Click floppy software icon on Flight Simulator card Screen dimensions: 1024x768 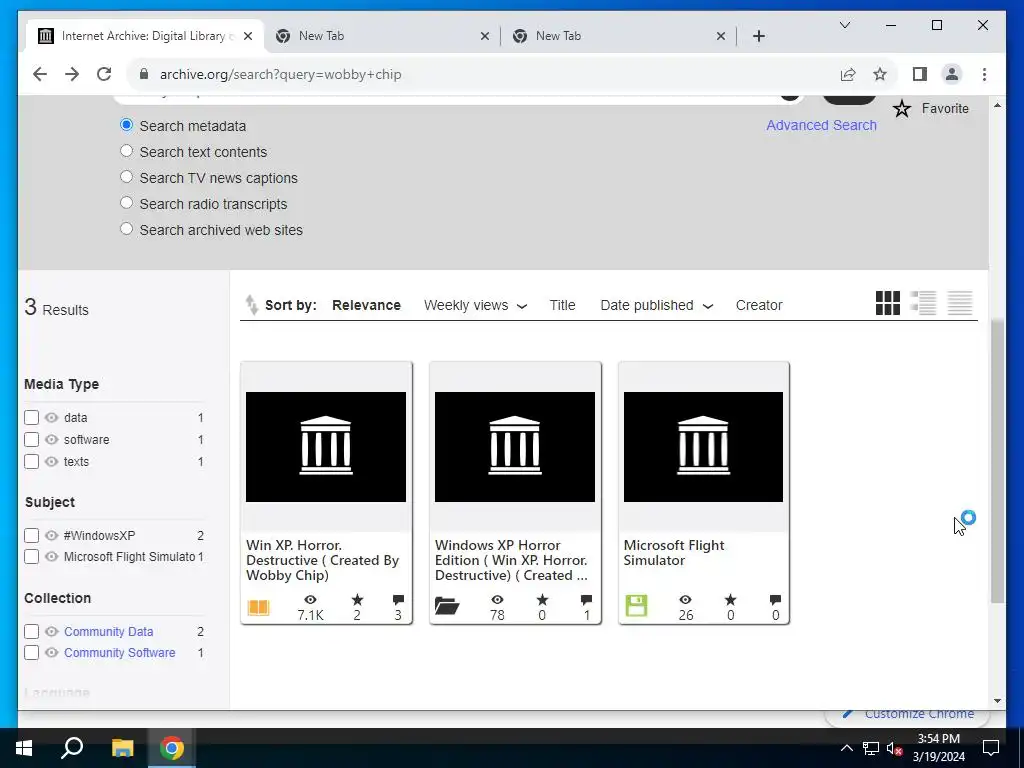(636, 605)
